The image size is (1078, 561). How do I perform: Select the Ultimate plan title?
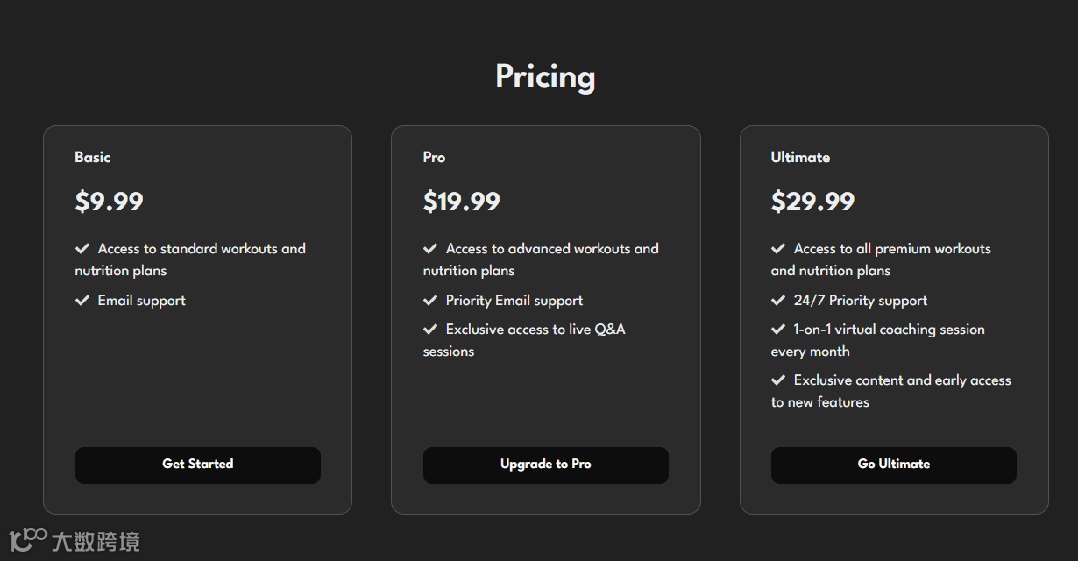(x=800, y=157)
